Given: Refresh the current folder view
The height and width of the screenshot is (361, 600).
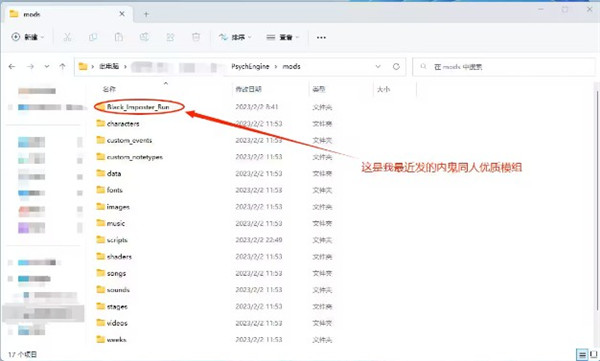Looking at the screenshot, I should (396, 67).
